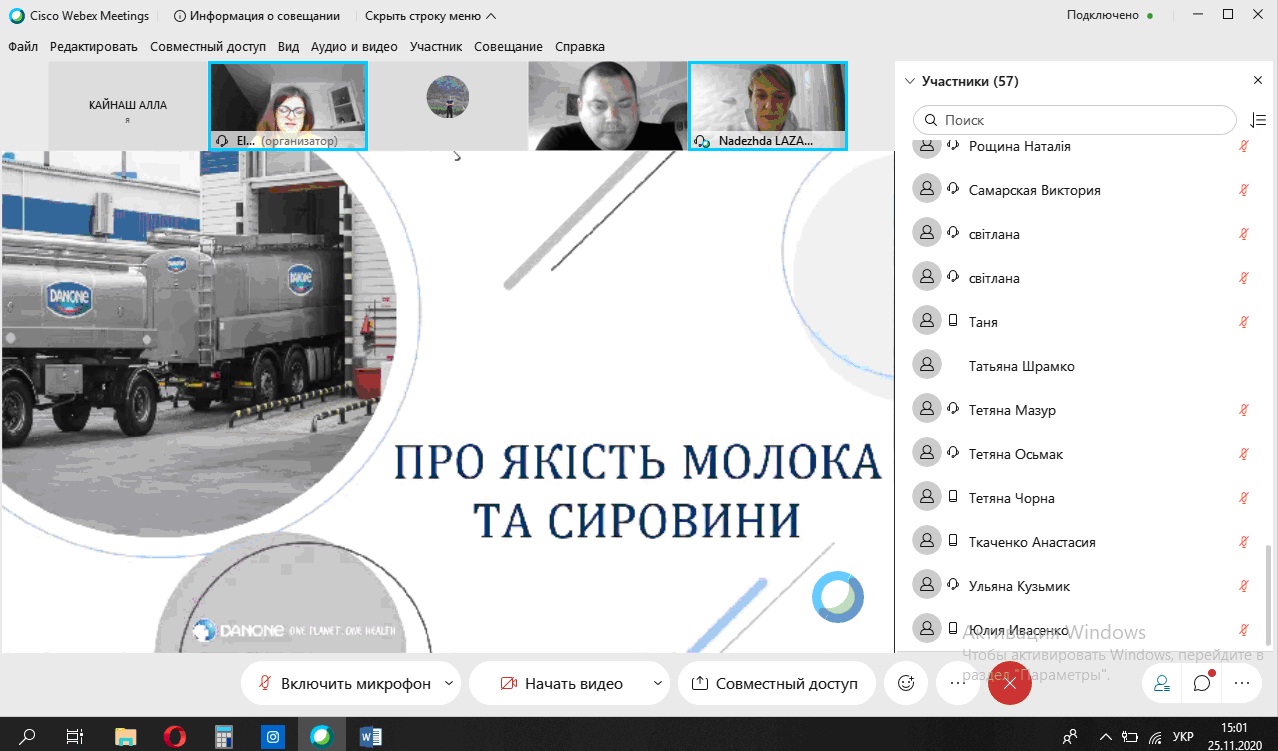
Task: Open panel options ellipsis at far right
Action: (1242, 684)
